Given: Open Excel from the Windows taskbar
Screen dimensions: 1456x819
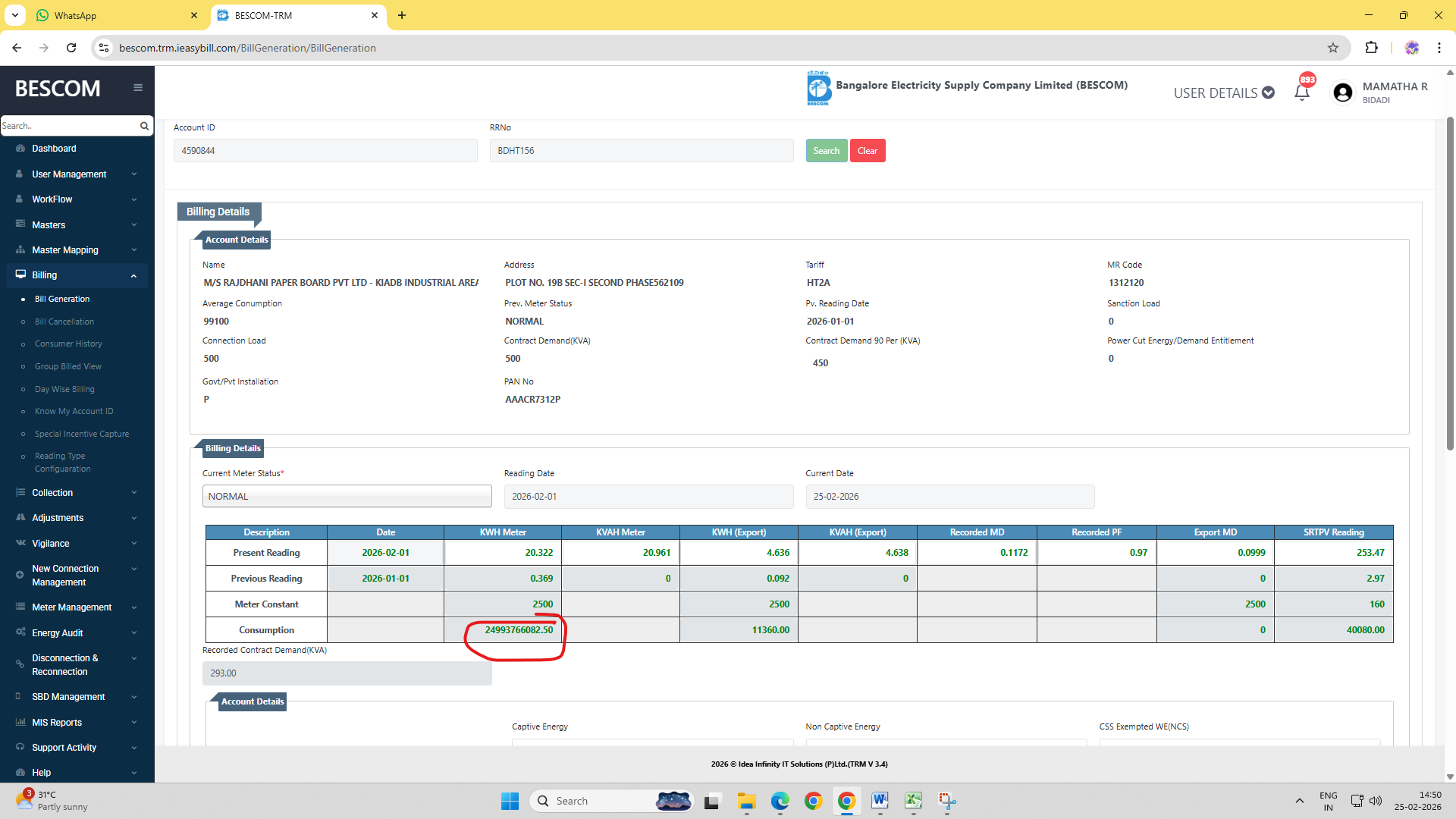Looking at the screenshot, I should (x=913, y=801).
